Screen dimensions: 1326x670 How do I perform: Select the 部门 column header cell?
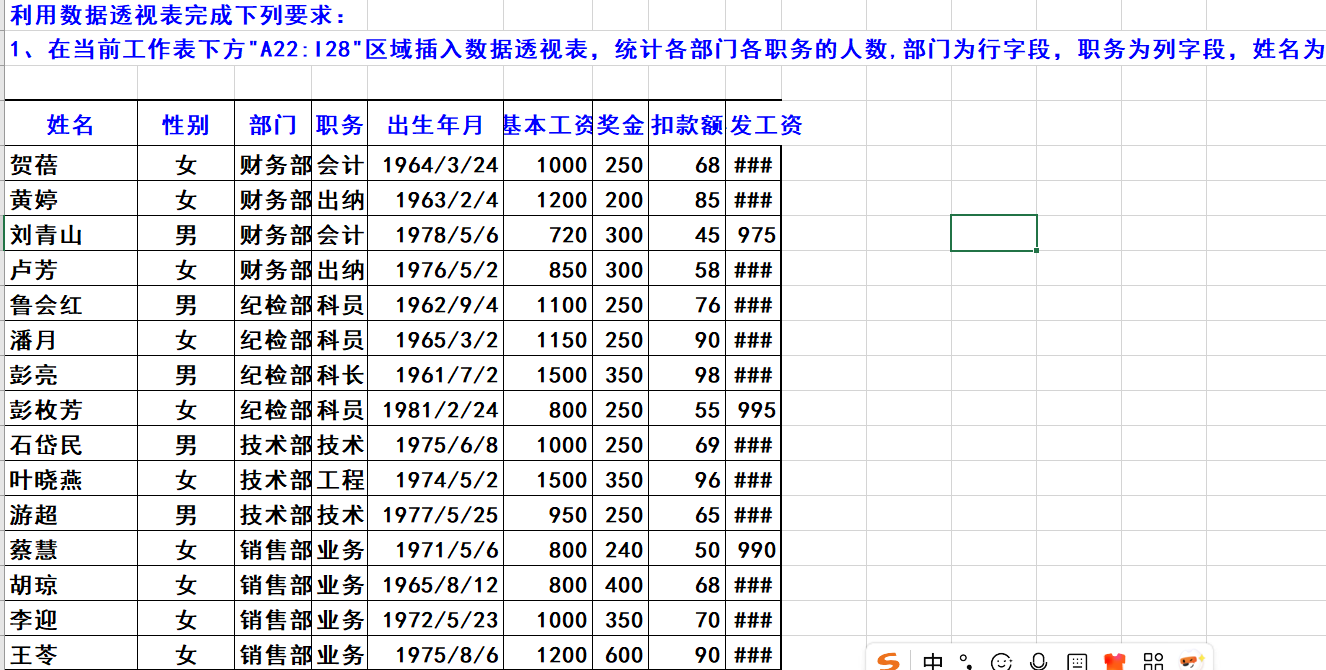point(273,125)
